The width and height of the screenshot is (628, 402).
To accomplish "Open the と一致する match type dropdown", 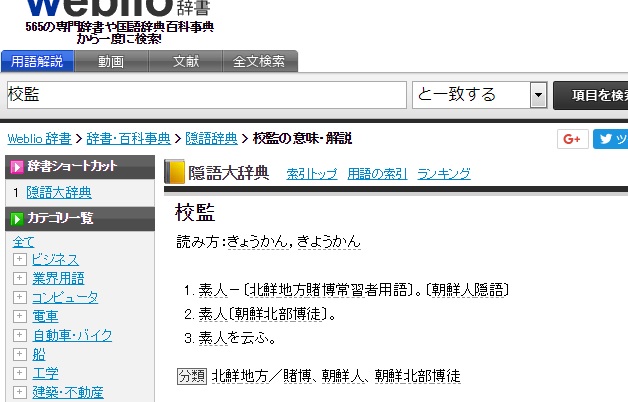I will [x=538, y=95].
